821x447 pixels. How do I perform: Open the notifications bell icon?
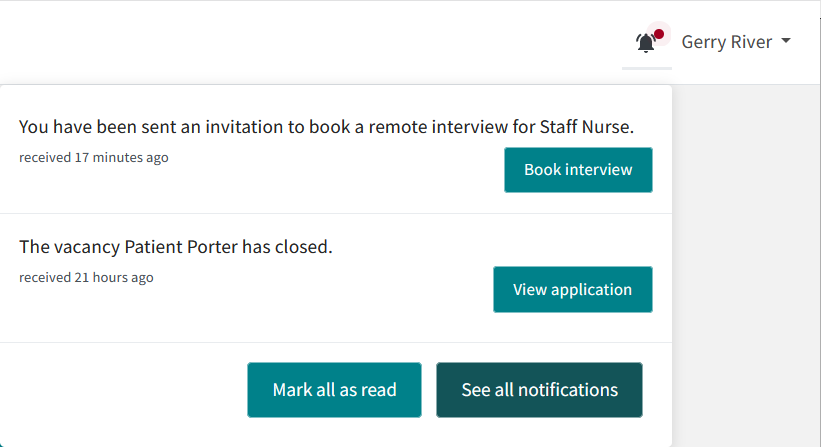[x=646, y=42]
